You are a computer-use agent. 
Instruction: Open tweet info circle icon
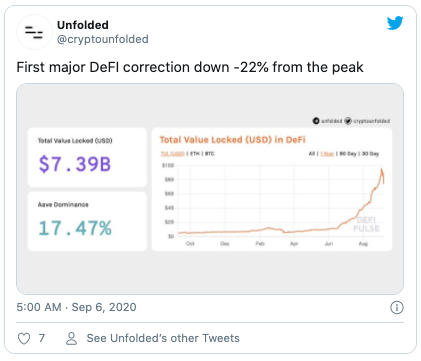tap(397, 307)
